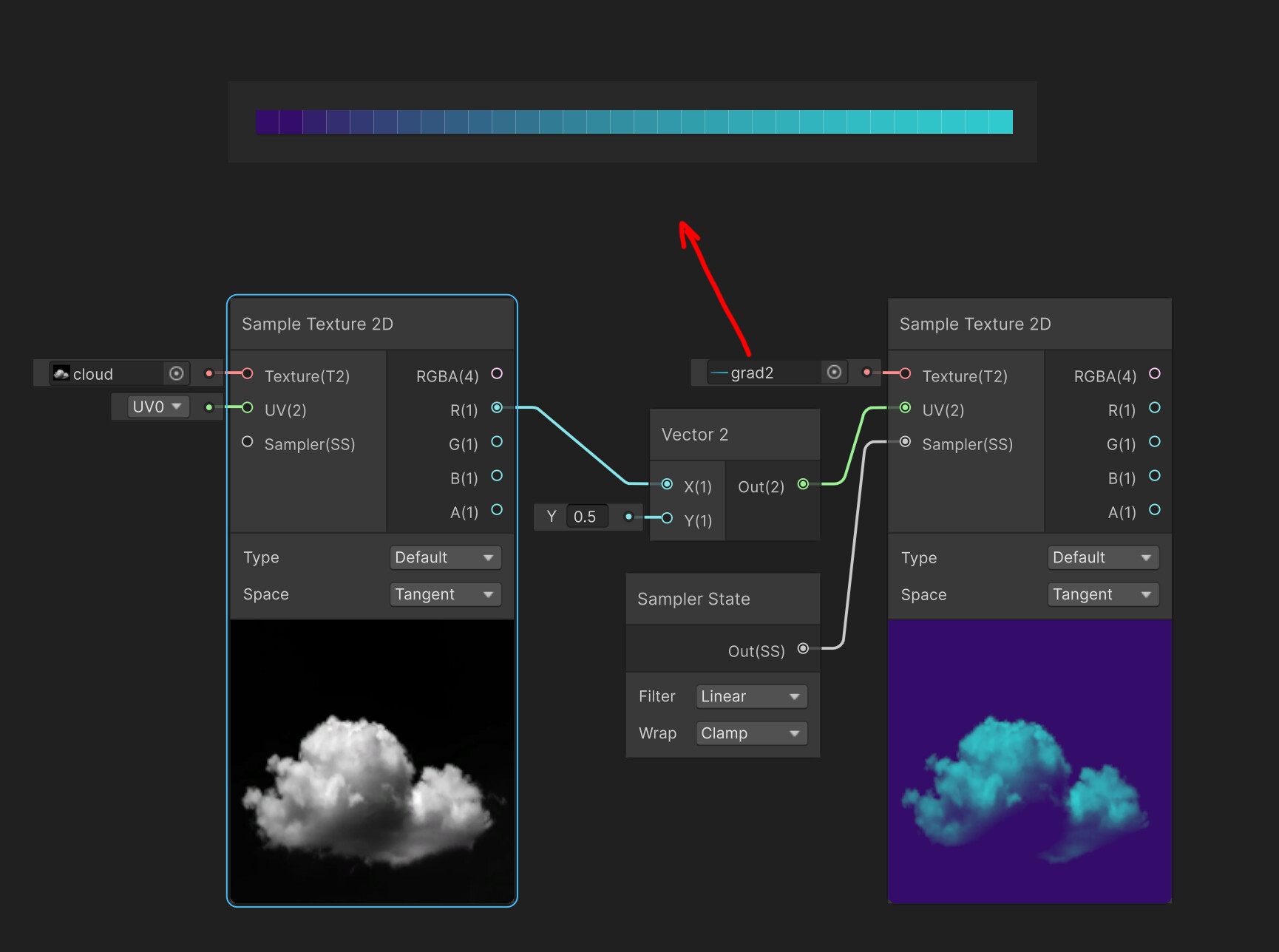Click the Sampler(SS) input port on left Sample Texture 2D
The image size is (1279, 952).
247,441
